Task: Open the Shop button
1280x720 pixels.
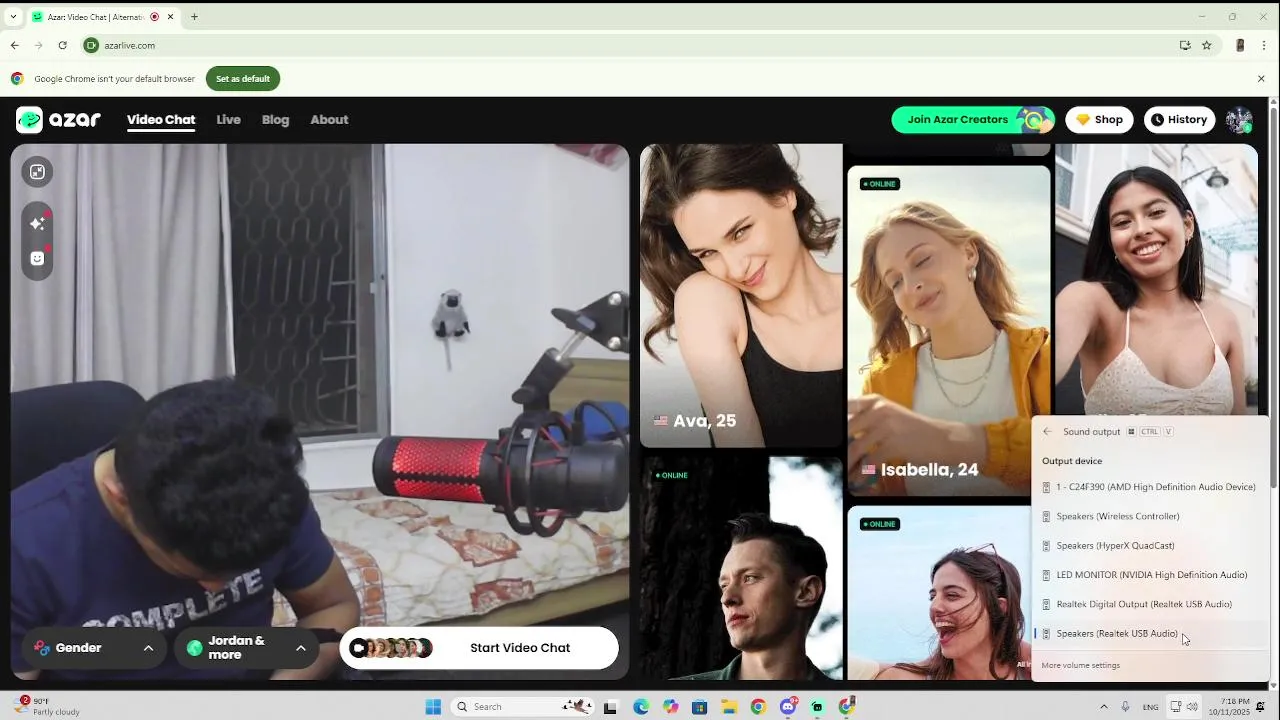Action: coord(1099,120)
